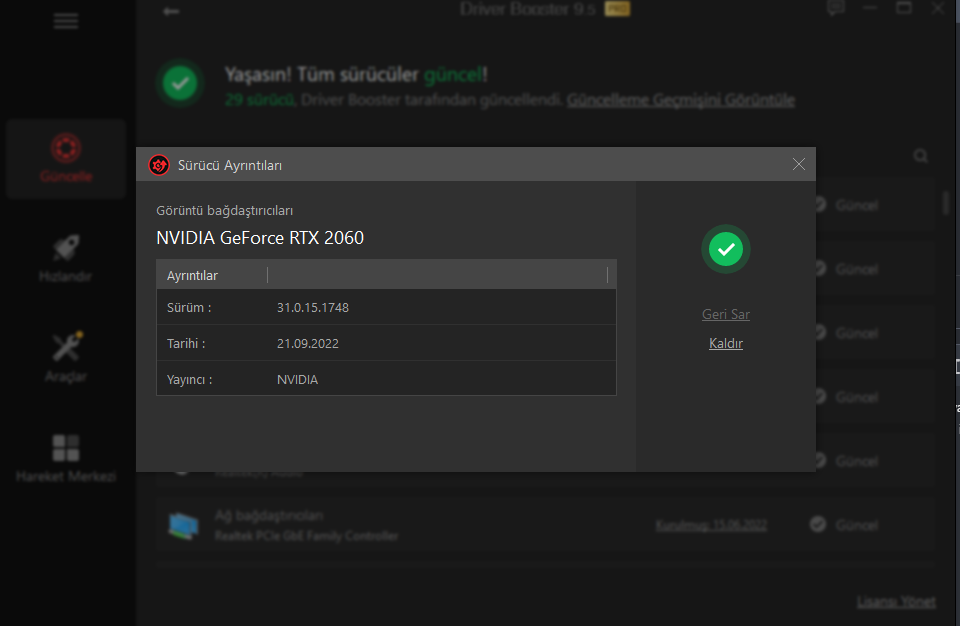Maximize the Driver Booster window
960x626 pixels.
tap(904, 8)
